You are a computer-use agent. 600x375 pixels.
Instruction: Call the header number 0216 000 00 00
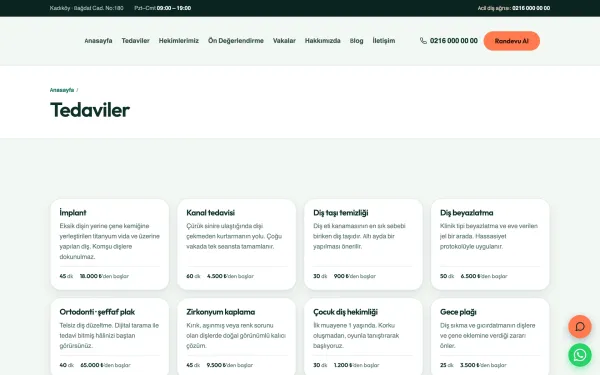pos(454,41)
